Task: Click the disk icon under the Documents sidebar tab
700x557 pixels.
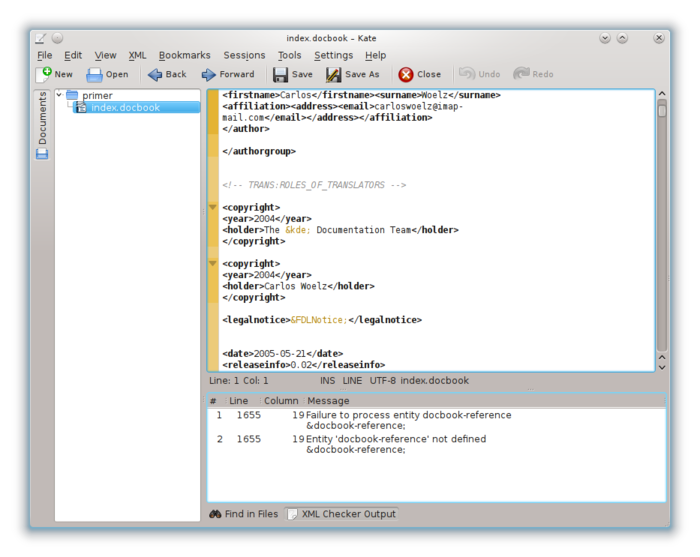Action: pyautogui.click(x=42, y=154)
